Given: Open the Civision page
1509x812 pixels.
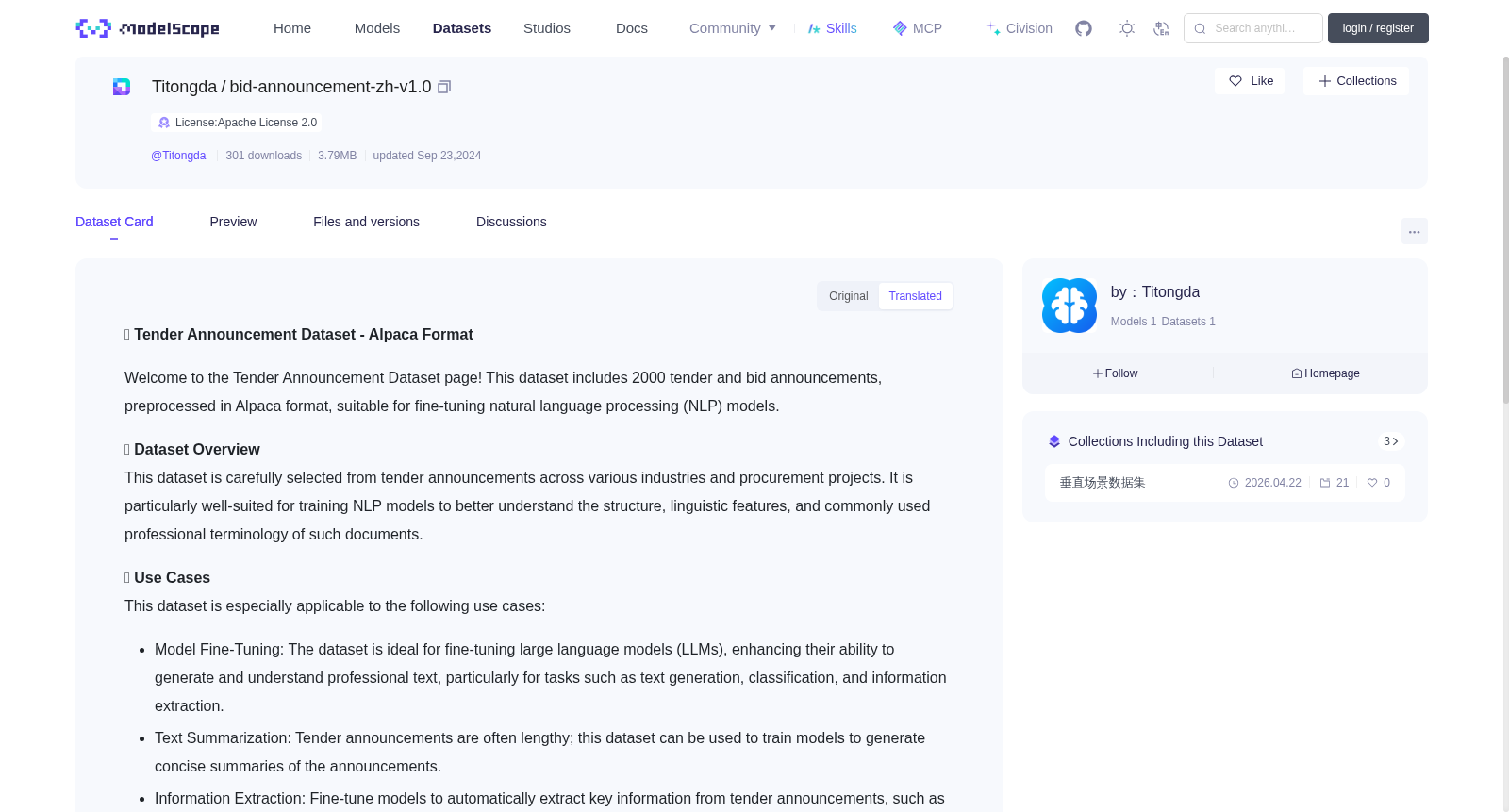Looking at the screenshot, I should click(x=1020, y=28).
